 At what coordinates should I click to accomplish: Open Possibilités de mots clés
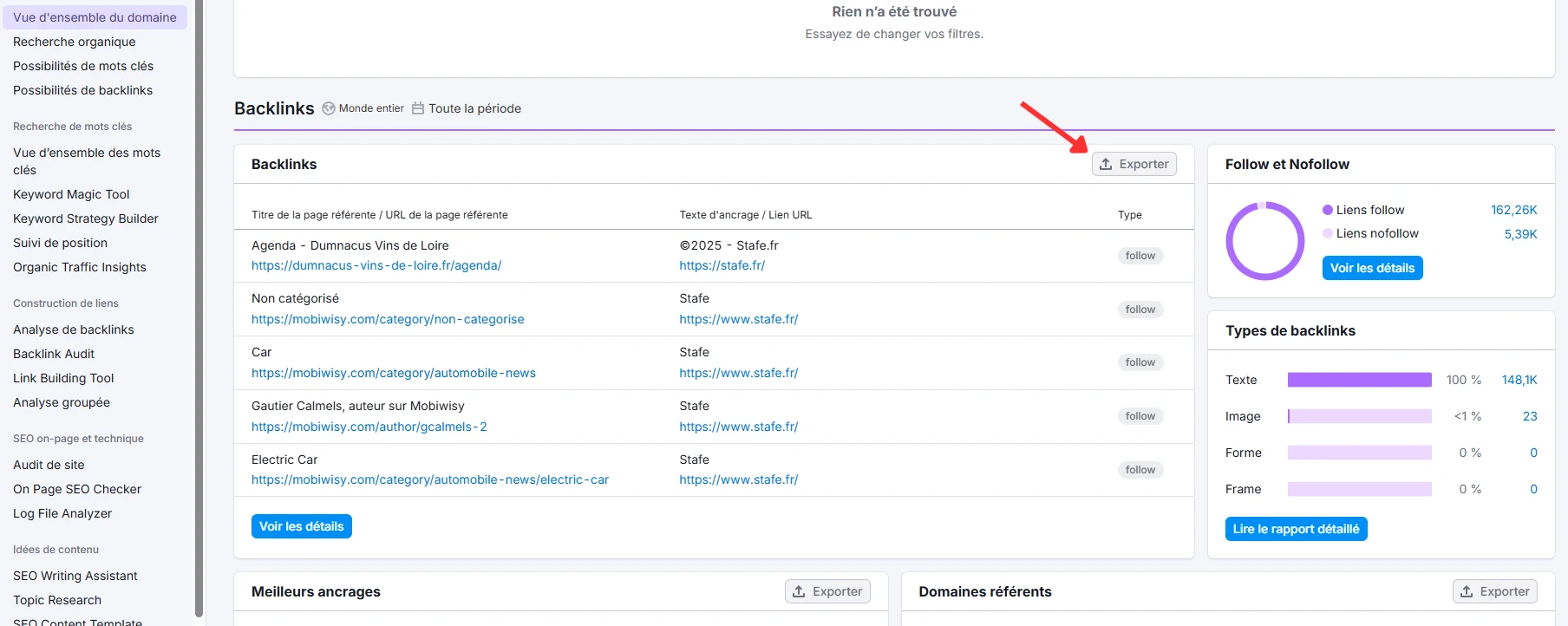tap(83, 66)
